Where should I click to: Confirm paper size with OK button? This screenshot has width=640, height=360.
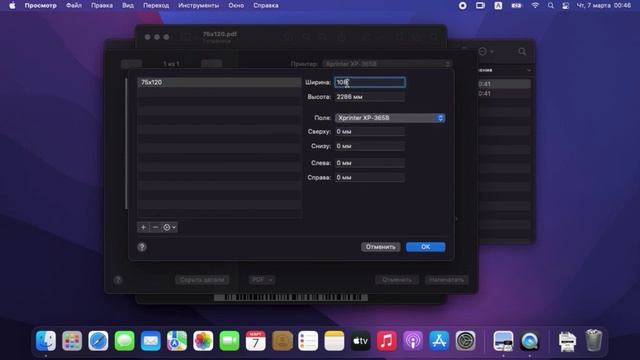pos(426,247)
